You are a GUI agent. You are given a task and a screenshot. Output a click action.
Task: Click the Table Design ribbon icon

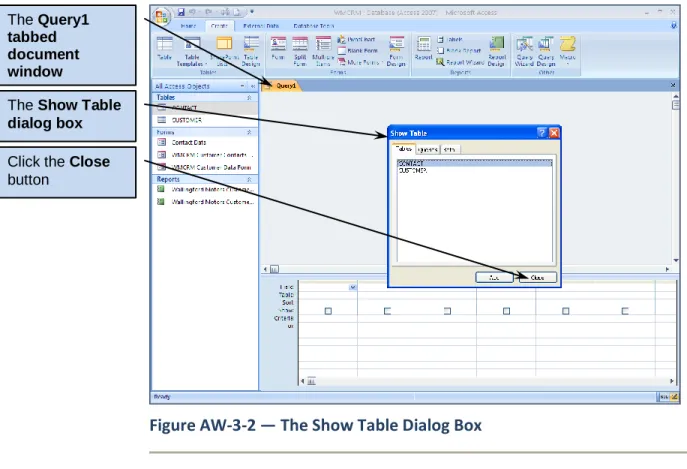tap(251, 51)
